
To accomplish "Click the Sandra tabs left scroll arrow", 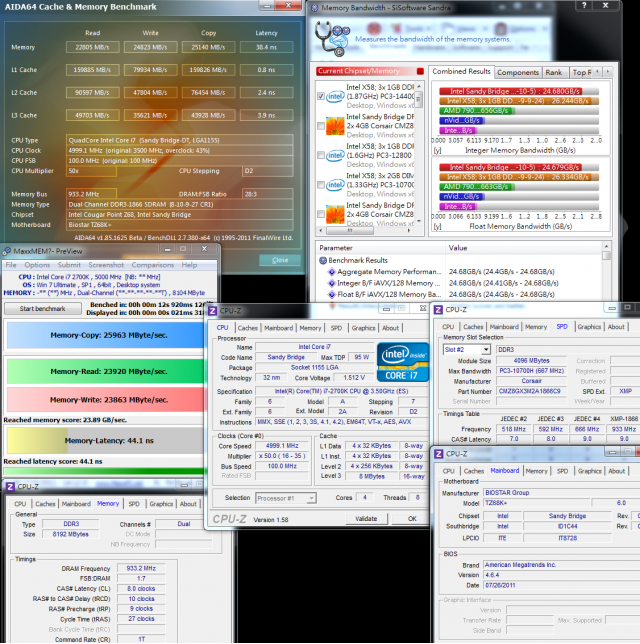I will (597, 72).
